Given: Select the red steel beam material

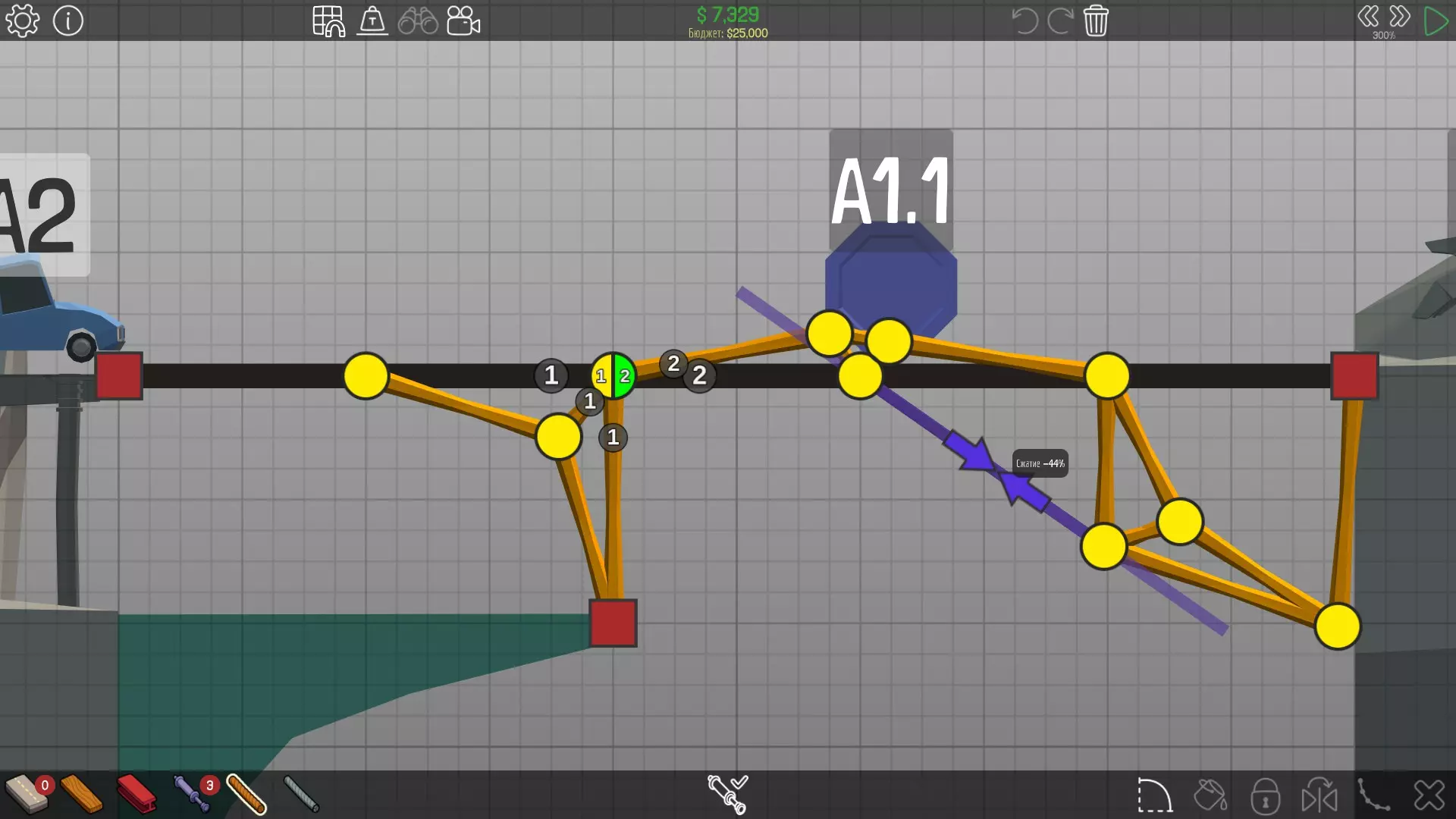Looking at the screenshot, I should [136, 794].
